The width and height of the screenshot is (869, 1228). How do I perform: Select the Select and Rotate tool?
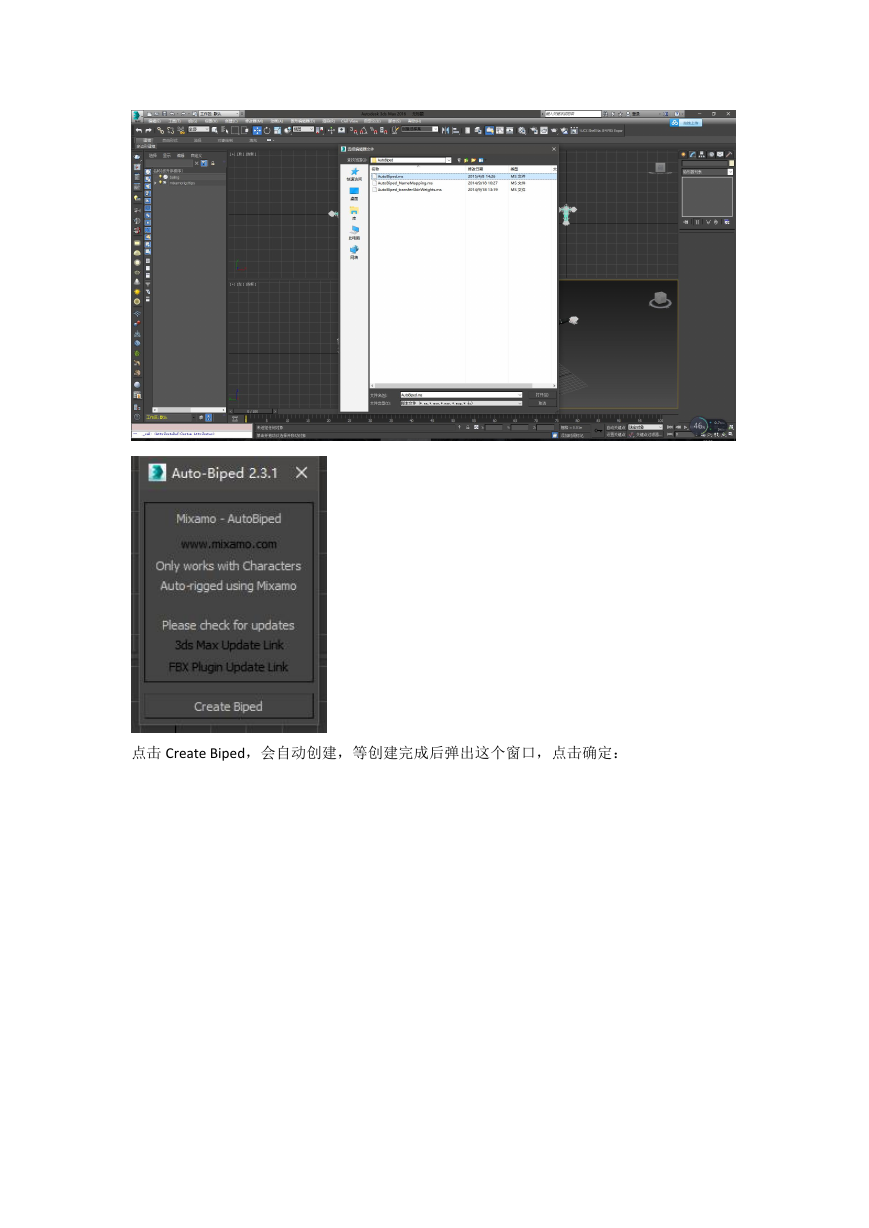(267, 130)
